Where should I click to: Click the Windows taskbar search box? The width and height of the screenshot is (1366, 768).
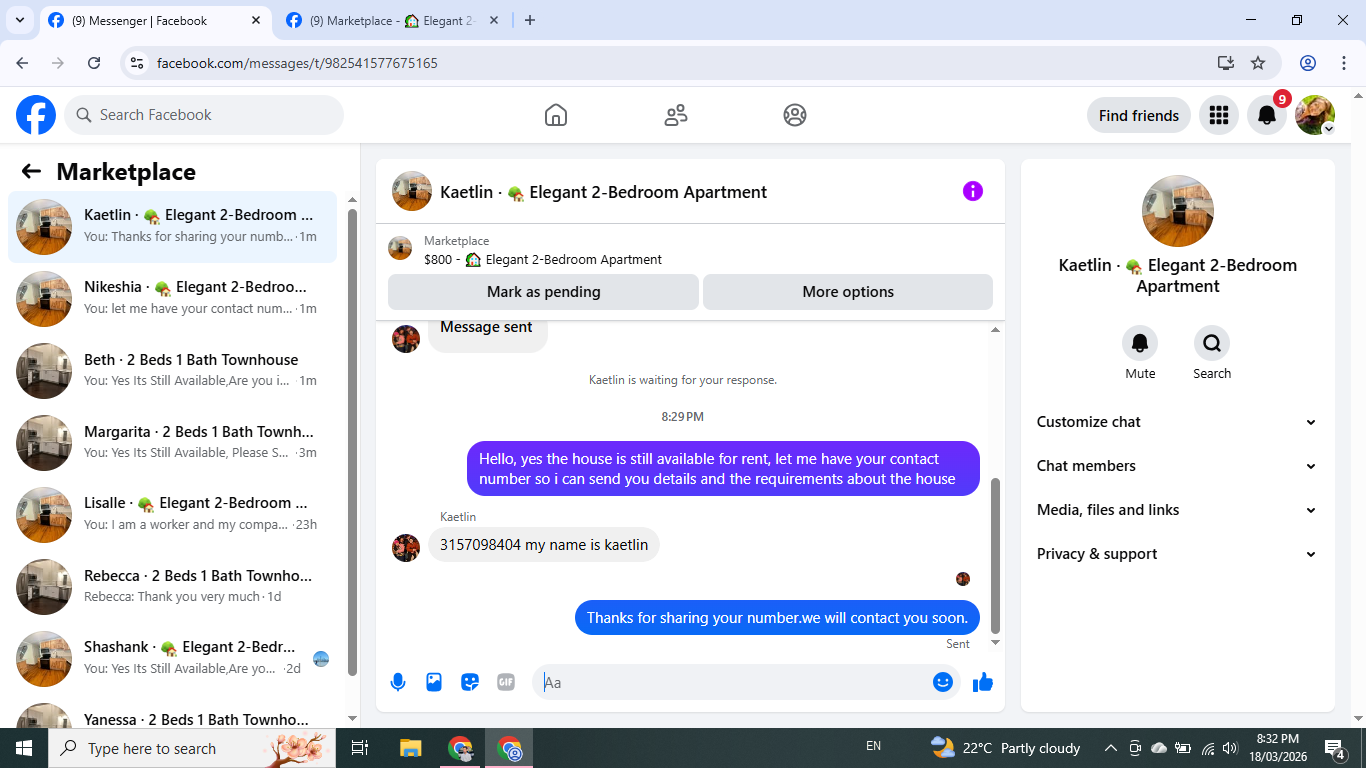pyautogui.click(x=194, y=748)
